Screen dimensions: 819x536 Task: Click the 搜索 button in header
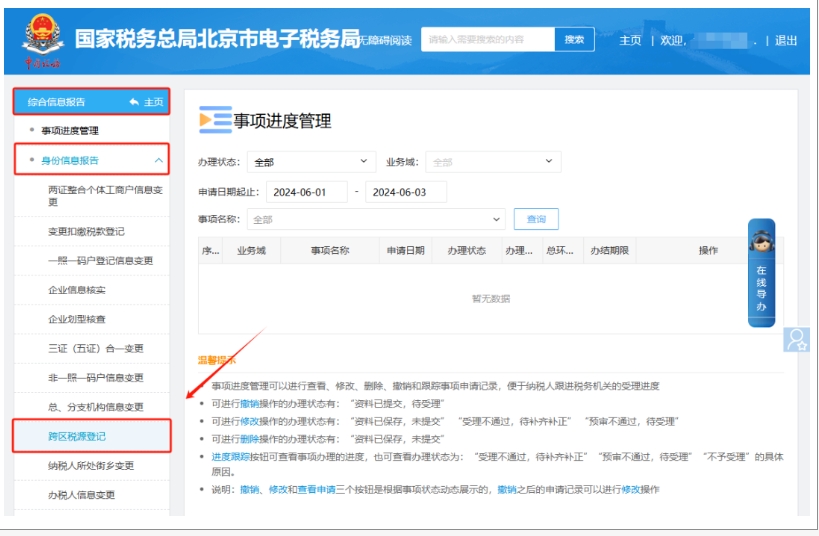click(x=574, y=40)
